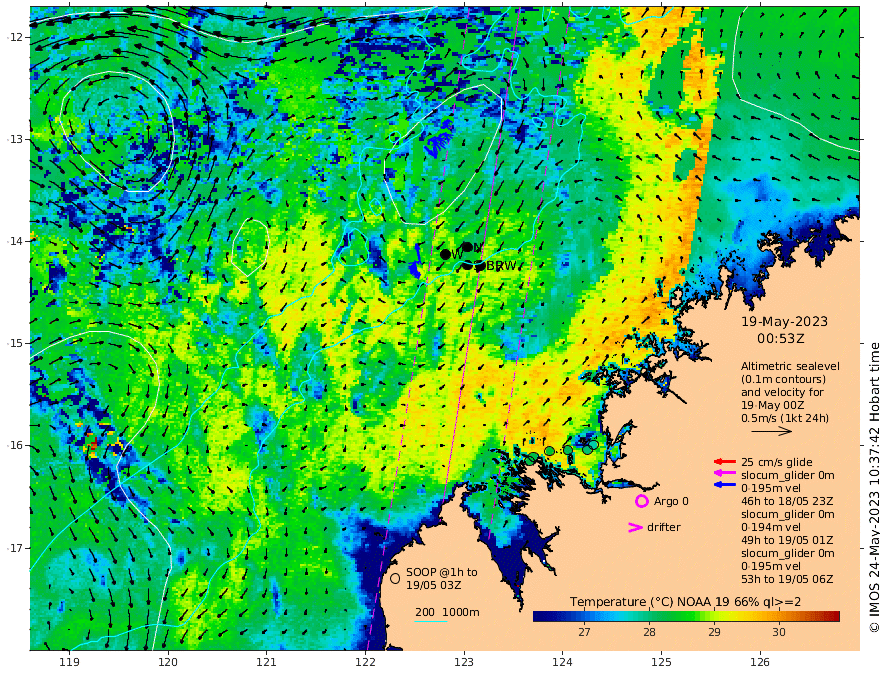
Task: Click latitude axis label -15
Action: 14,343
